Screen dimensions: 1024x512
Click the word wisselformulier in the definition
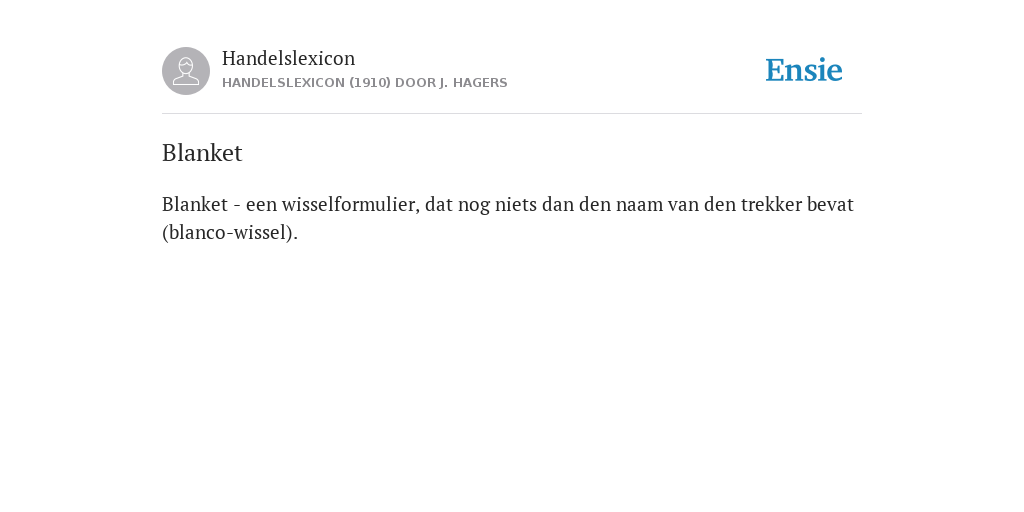(349, 204)
